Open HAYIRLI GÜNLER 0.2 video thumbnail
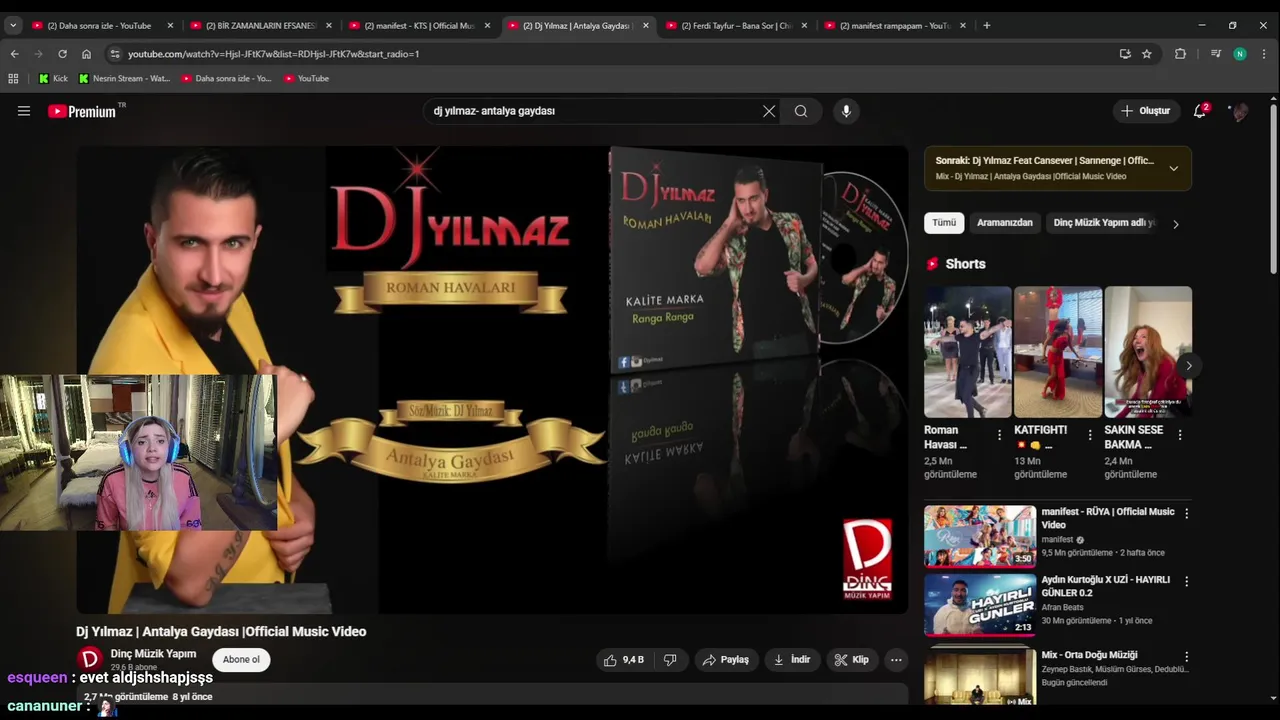Viewport: 1280px width, 720px height. click(x=980, y=604)
